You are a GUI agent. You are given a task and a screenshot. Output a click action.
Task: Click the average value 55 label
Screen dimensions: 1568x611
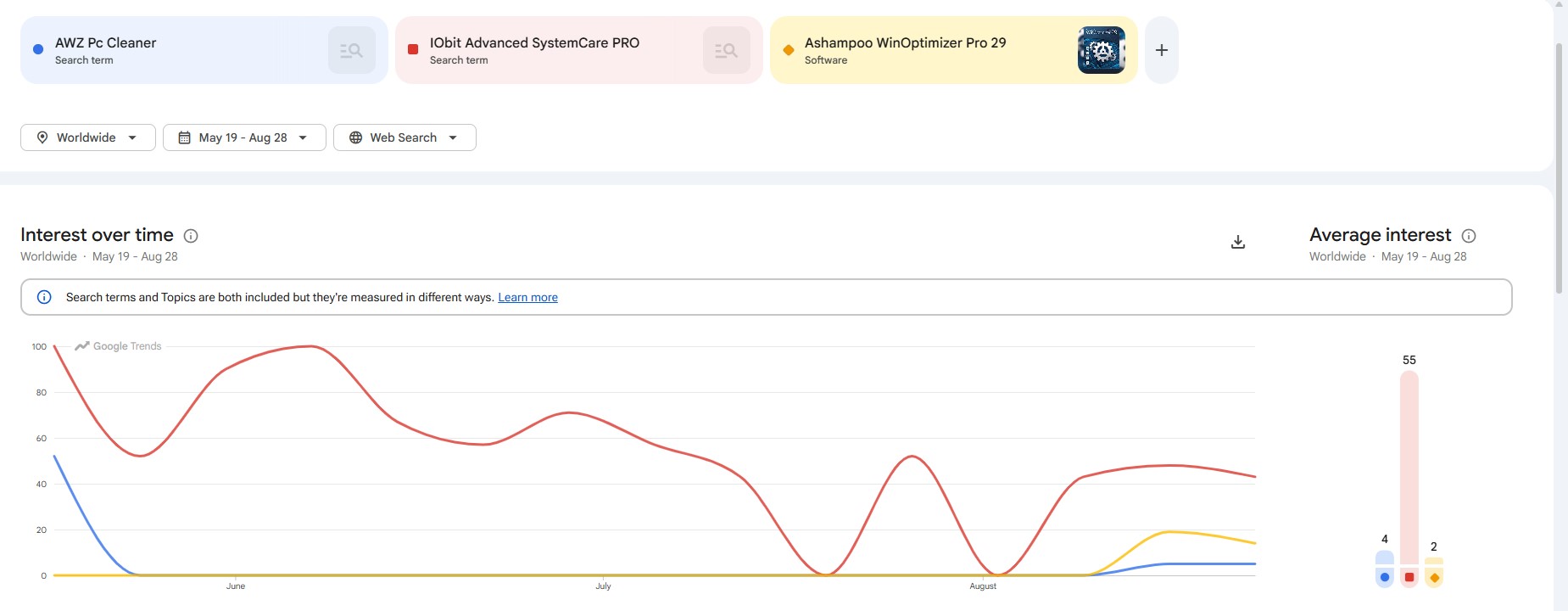pyautogui.click(x=1409, y=360)
